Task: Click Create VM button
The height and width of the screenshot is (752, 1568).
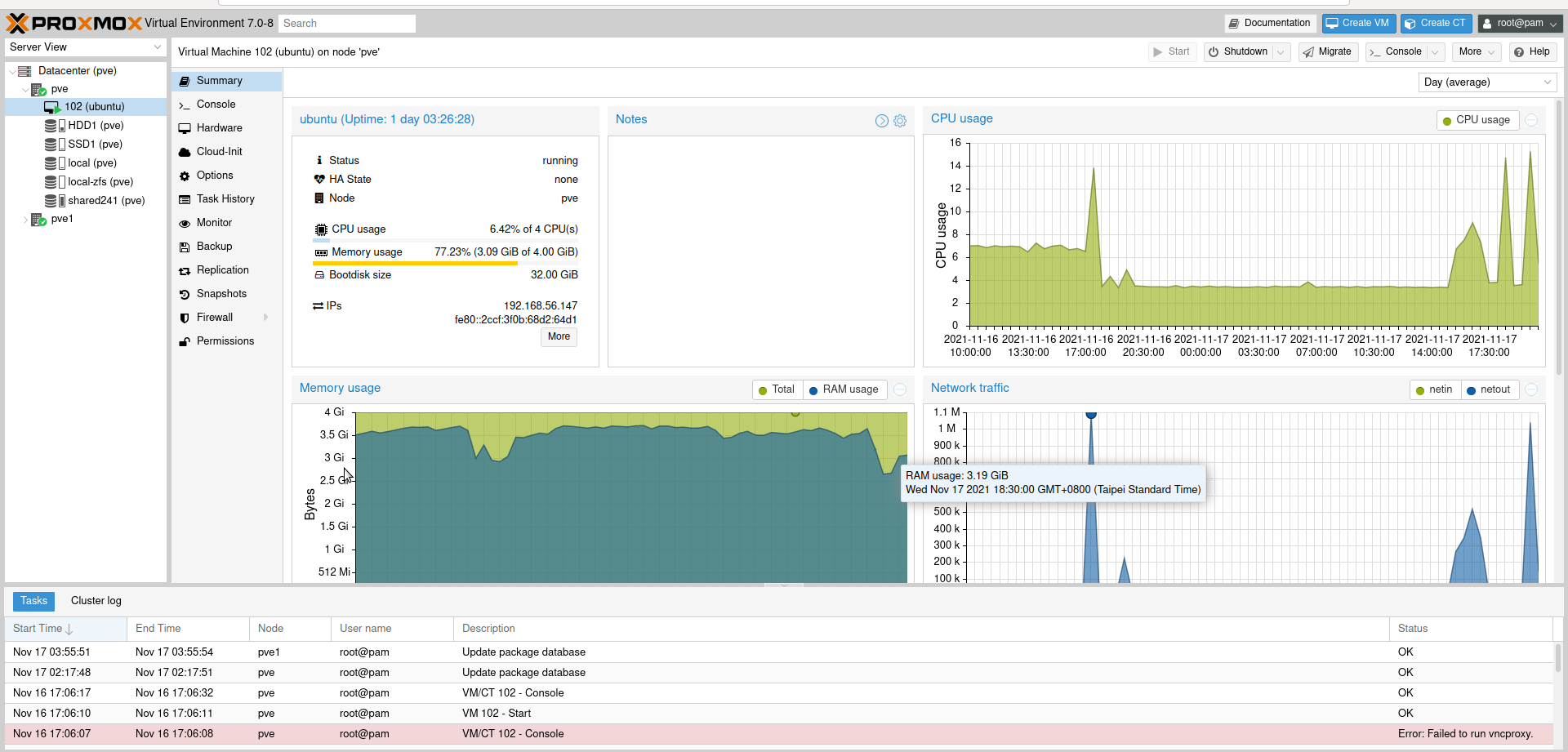Action: click(x=1358, y=24)
